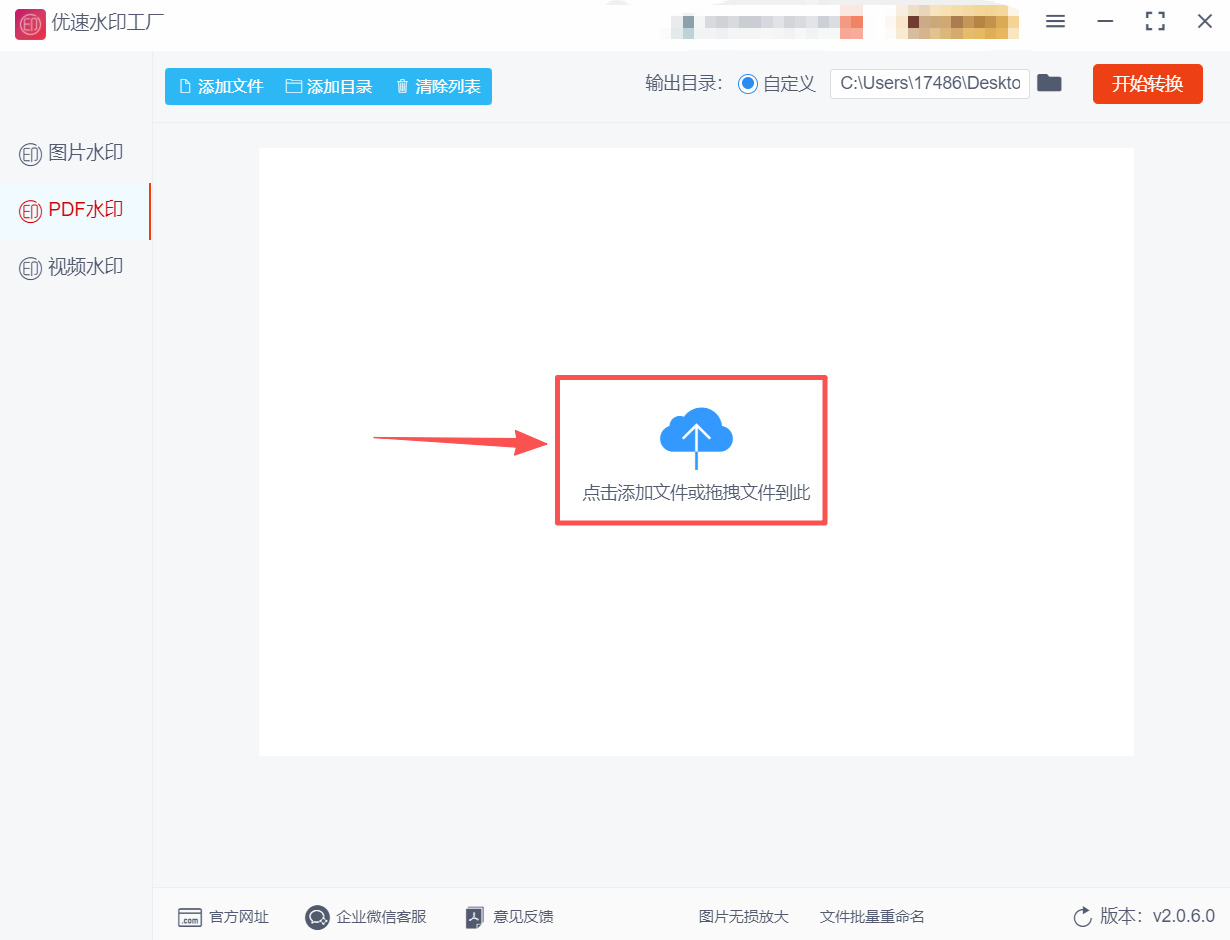Select the PDF水印 sidebar tab
The height and width of the screenshot is (940, 1230).
click(75, 210)
